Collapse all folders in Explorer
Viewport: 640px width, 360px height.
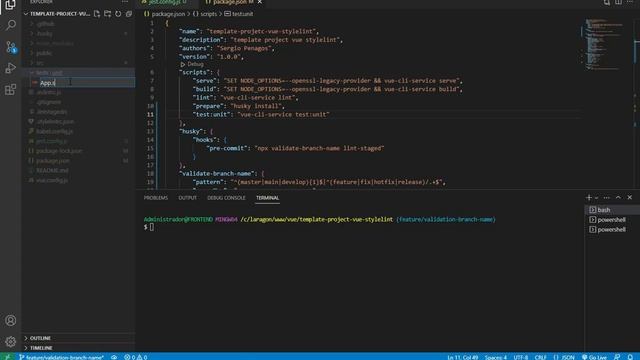point(129,14)
